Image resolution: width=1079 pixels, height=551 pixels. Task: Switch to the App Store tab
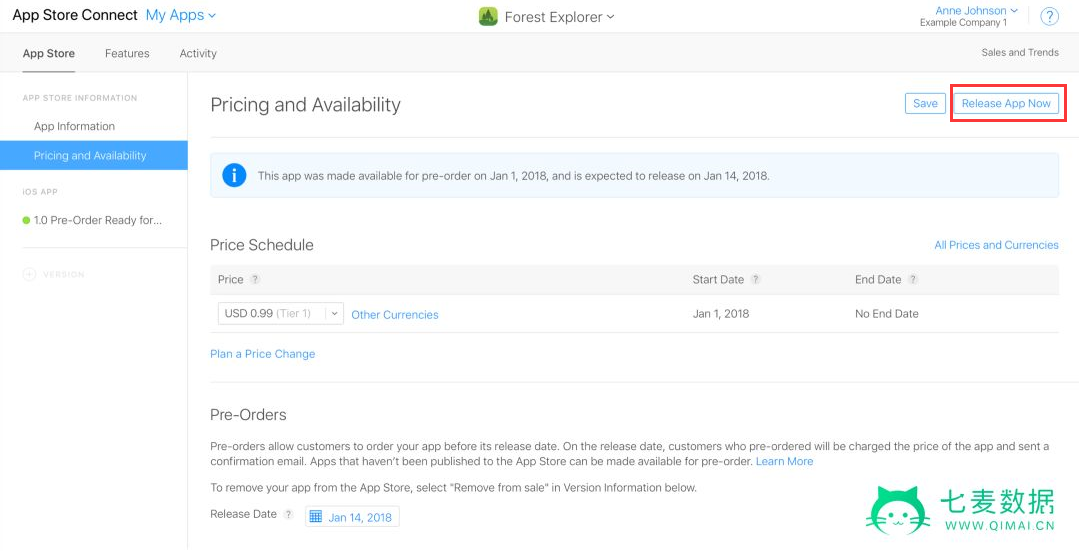49,53
